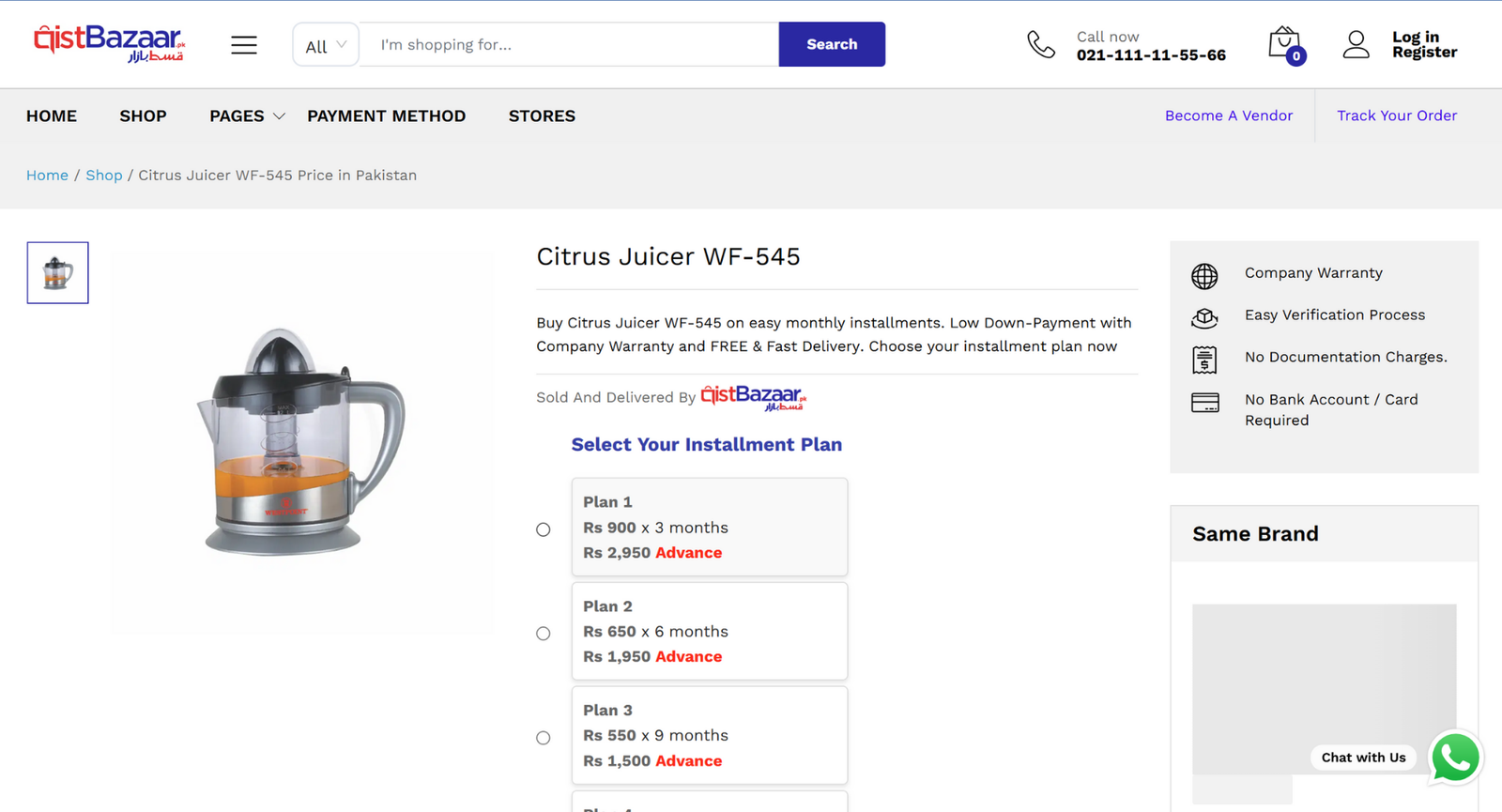Select Plan 2 radio button
Viewport: 1502px width, 812px height.
[544, 634]
